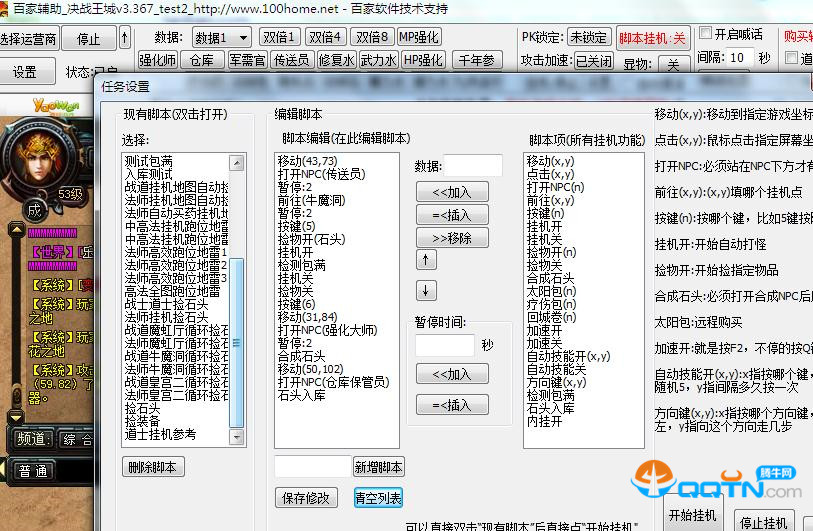Select 挂机开 in 脚本项 function list

(x=544, y=226)
